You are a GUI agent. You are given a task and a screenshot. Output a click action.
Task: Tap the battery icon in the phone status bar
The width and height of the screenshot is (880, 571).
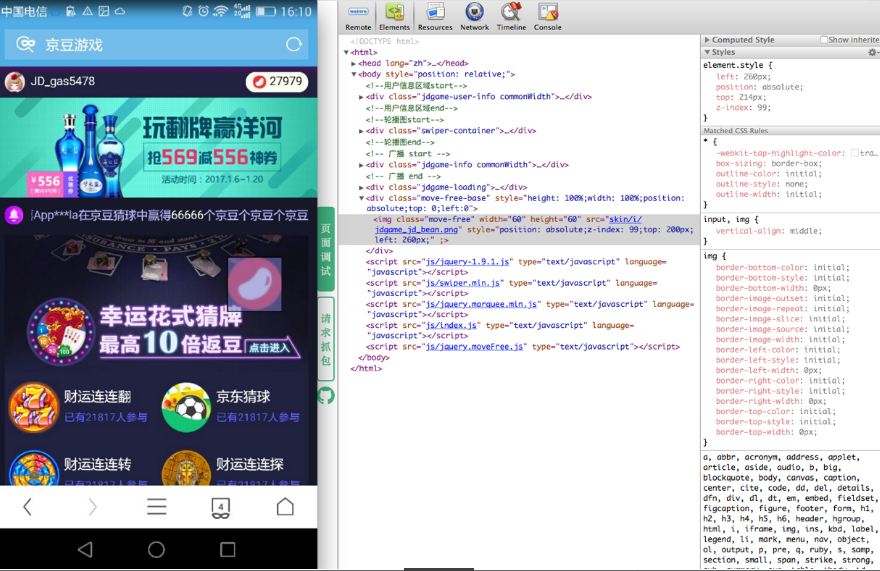tap(266, 11)
